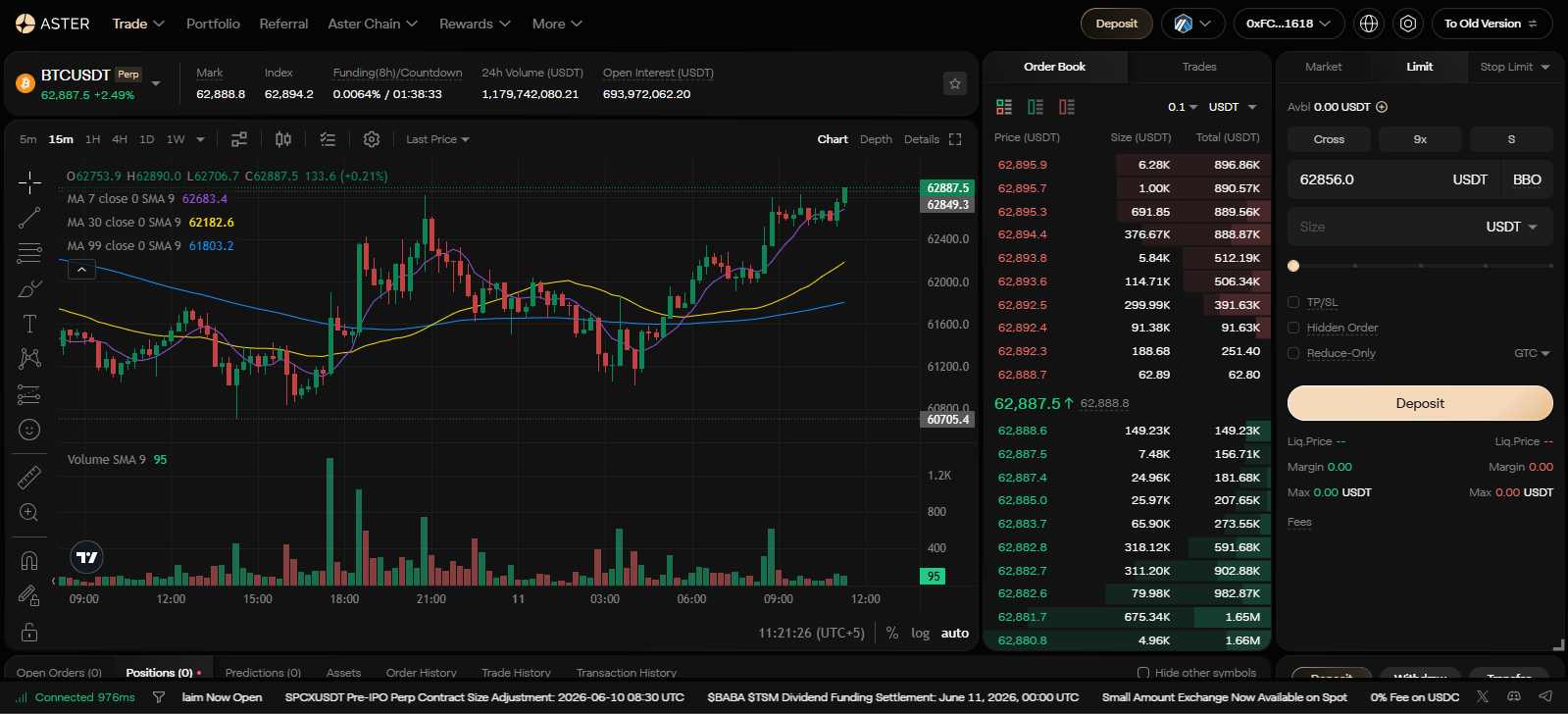This screenshot has height=714, width=1568.
Task: Open the wallet 0xFC...1618 dropdown
Action: tap(1289, 24)
